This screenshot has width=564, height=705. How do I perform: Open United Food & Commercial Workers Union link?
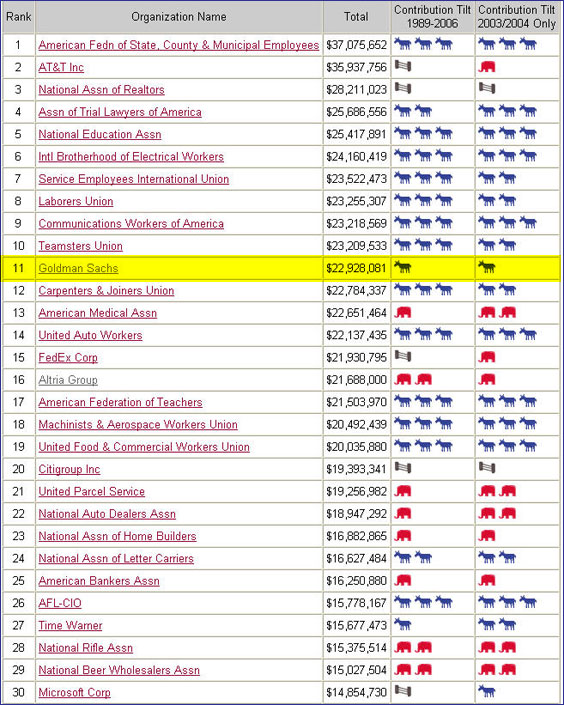tap(144, 447)
